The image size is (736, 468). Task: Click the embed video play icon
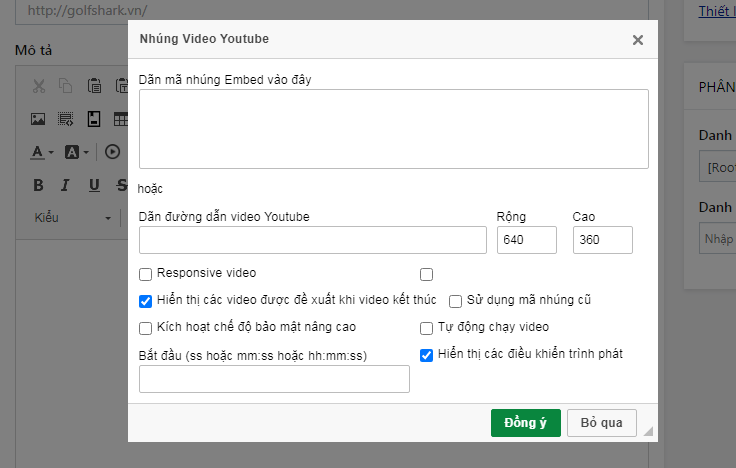coord(112,152)
